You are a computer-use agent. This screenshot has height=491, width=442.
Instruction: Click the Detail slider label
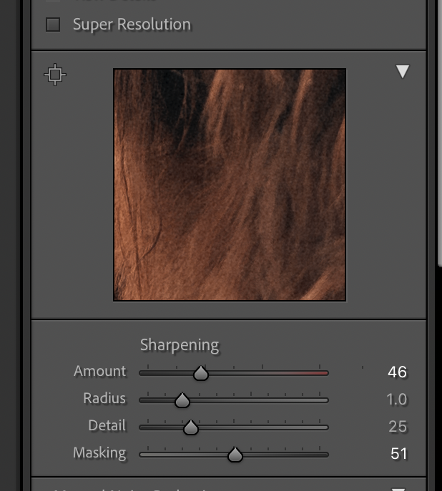(x=107, y=426)
